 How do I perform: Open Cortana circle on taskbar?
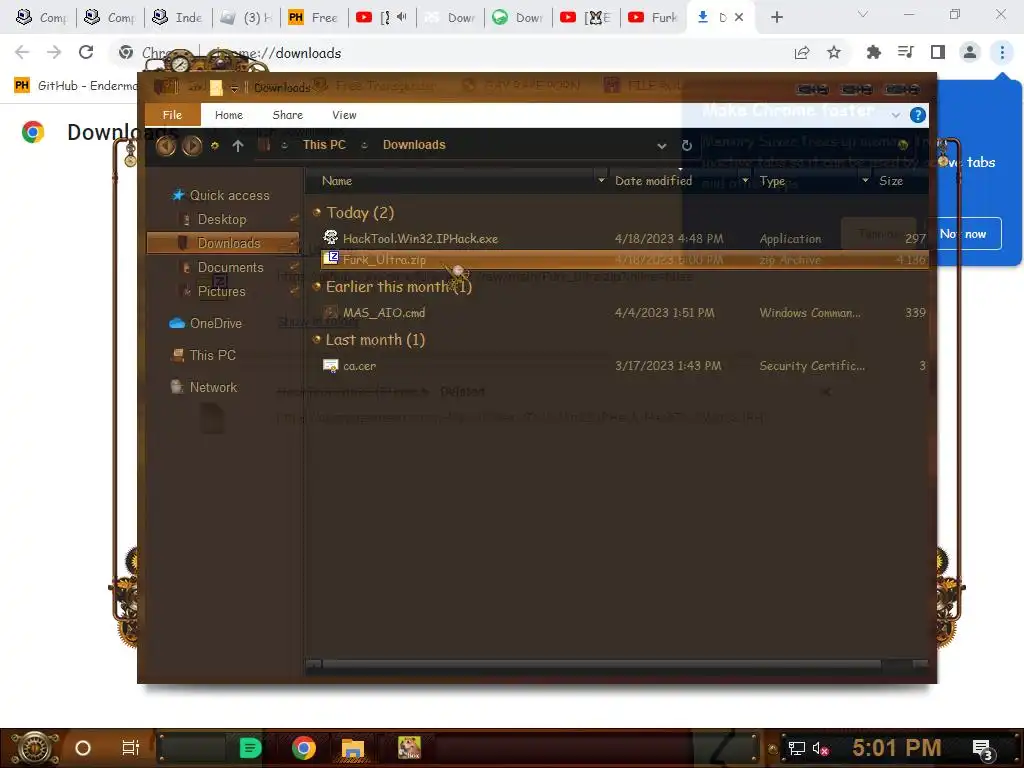tap(83, 748)
